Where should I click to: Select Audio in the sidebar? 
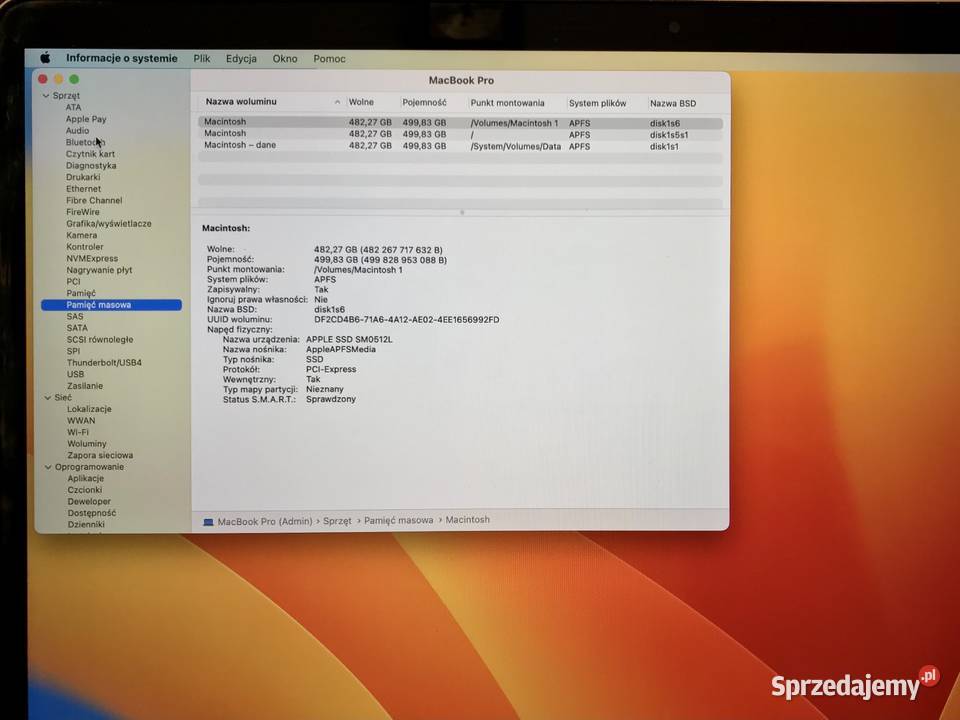click(x=77, y=130)
